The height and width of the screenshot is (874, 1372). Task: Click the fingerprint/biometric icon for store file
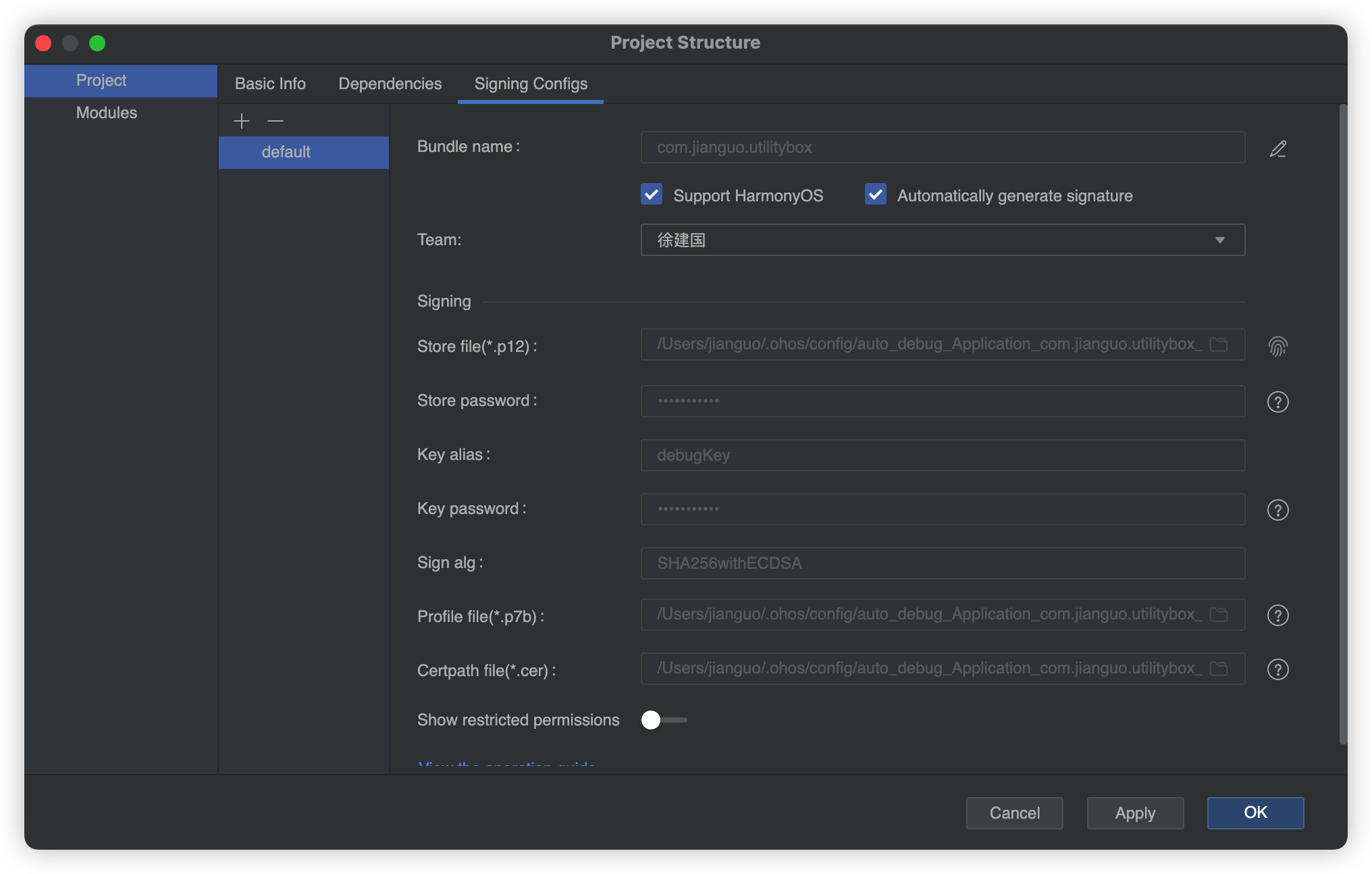coord(1278,346)
